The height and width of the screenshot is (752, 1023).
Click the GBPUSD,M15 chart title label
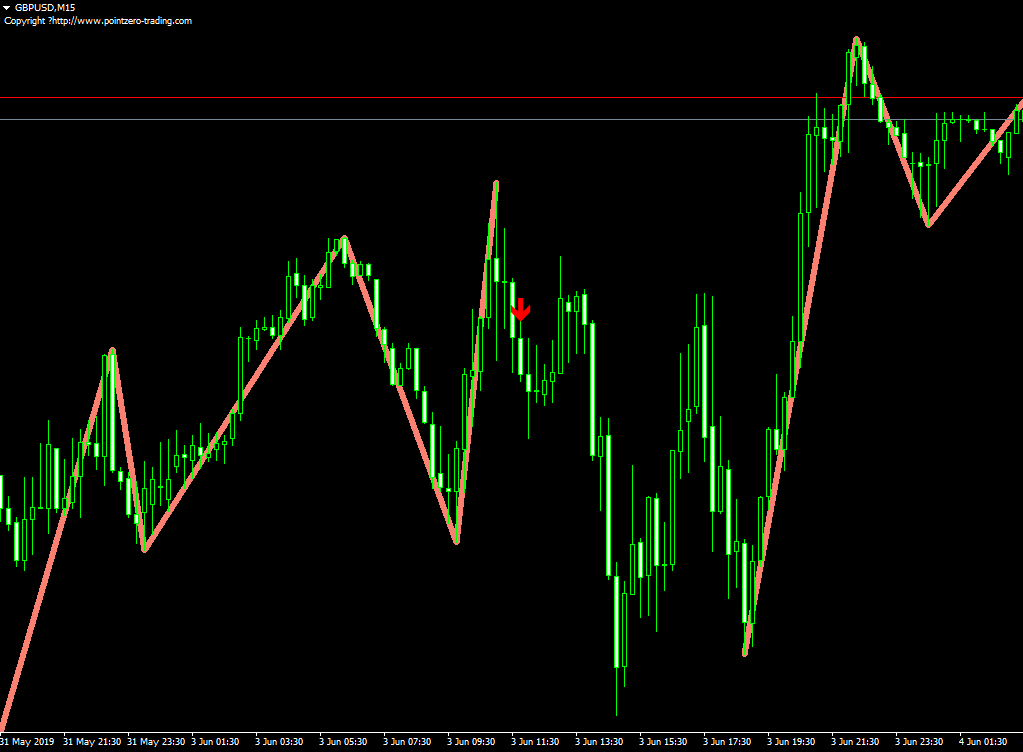pos(45,7)
